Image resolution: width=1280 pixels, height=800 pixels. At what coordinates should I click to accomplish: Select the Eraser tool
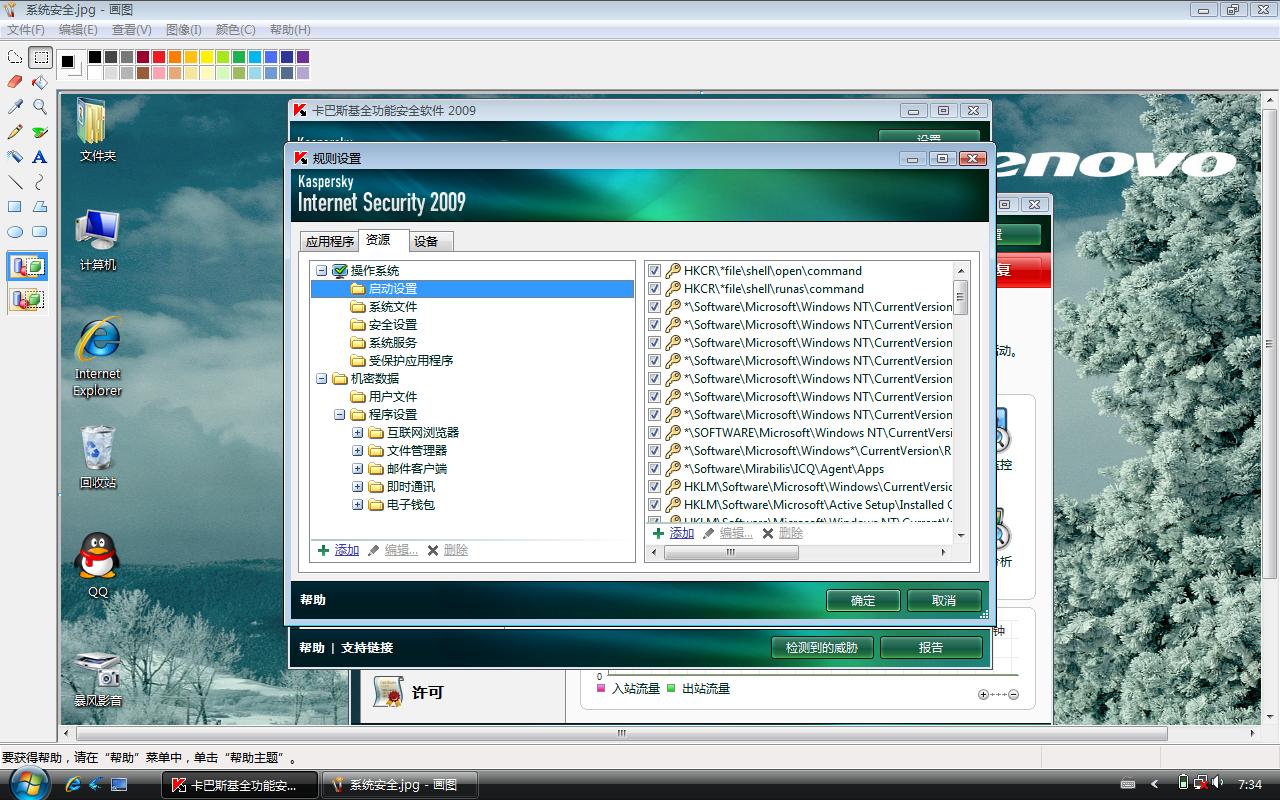point(15,82)
